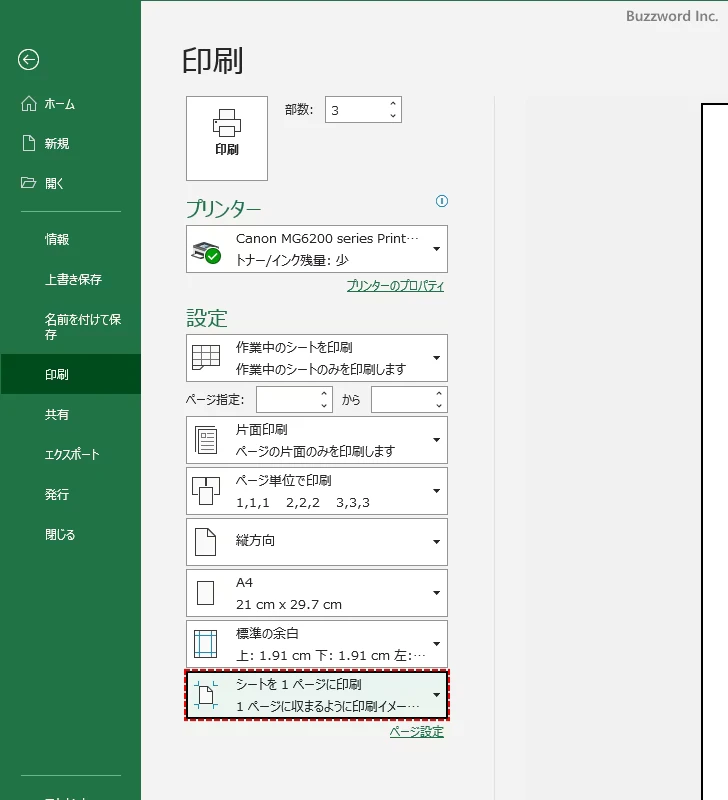The image size is (728, 800).
Task: Select Open in the sidebar
Action: [54, 183]
